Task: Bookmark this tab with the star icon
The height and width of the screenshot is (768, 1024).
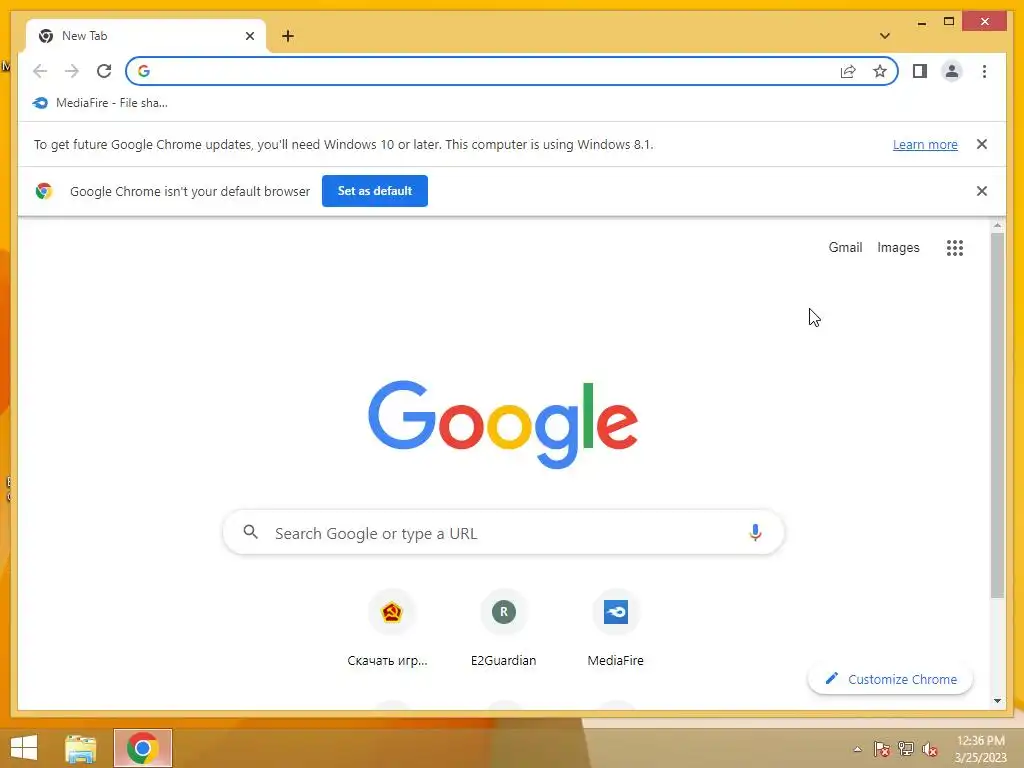Action: pos(880,71)
